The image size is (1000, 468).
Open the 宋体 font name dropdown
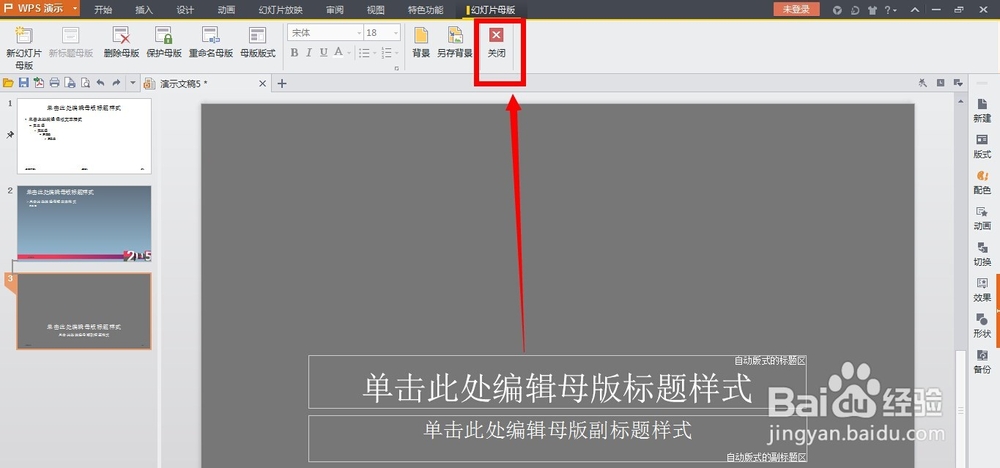point(358,33)
